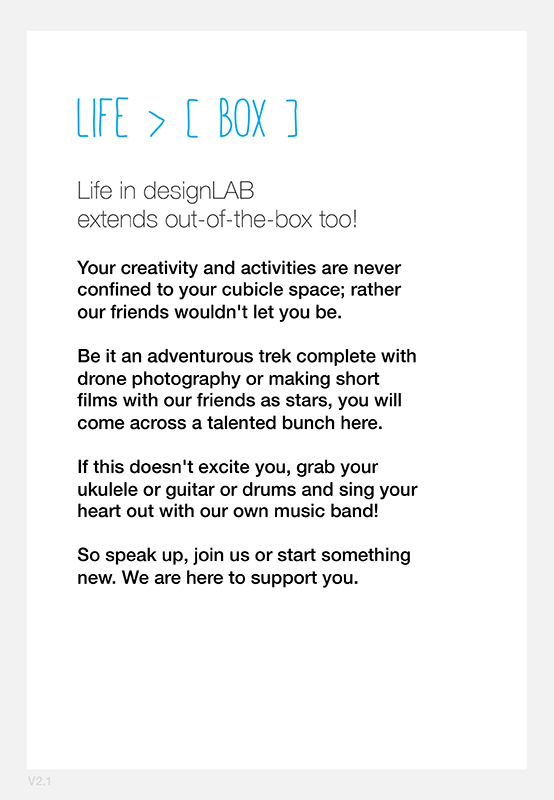The width and height of the screenshot is (554, 800).
Task: Click the 'confined to your cubicle space' line
Action: pos(239,290)
